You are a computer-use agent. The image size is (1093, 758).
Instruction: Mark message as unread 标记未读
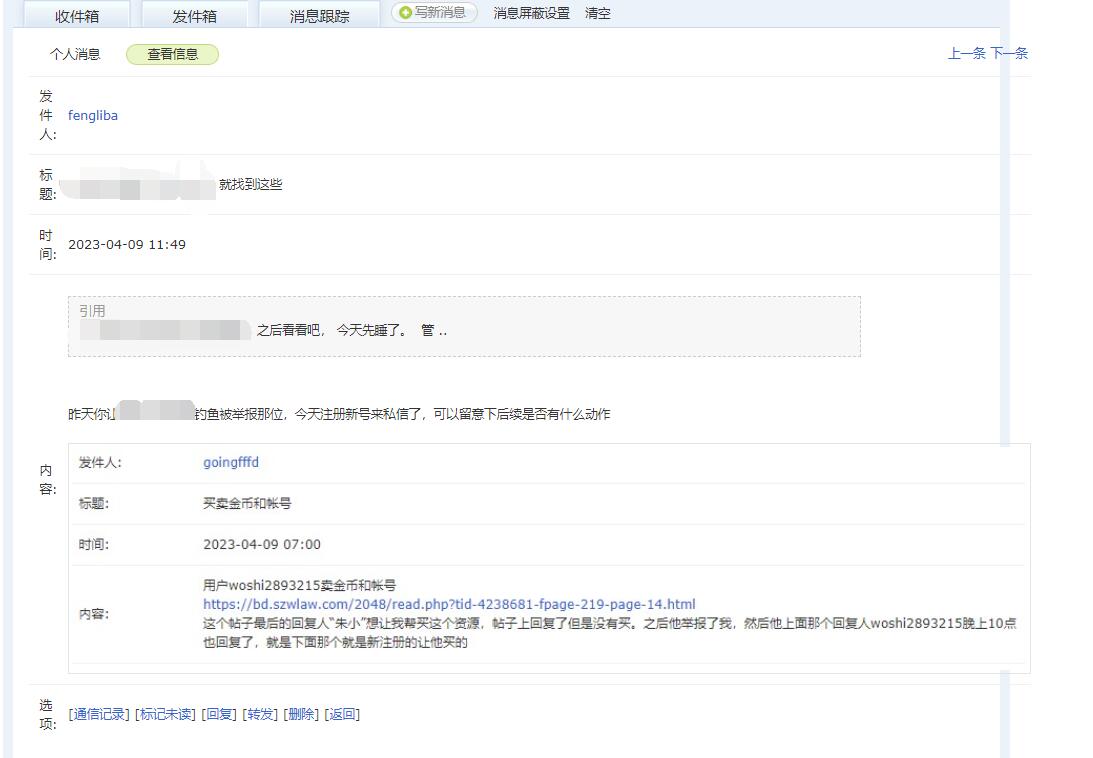[x=165, y=713]
